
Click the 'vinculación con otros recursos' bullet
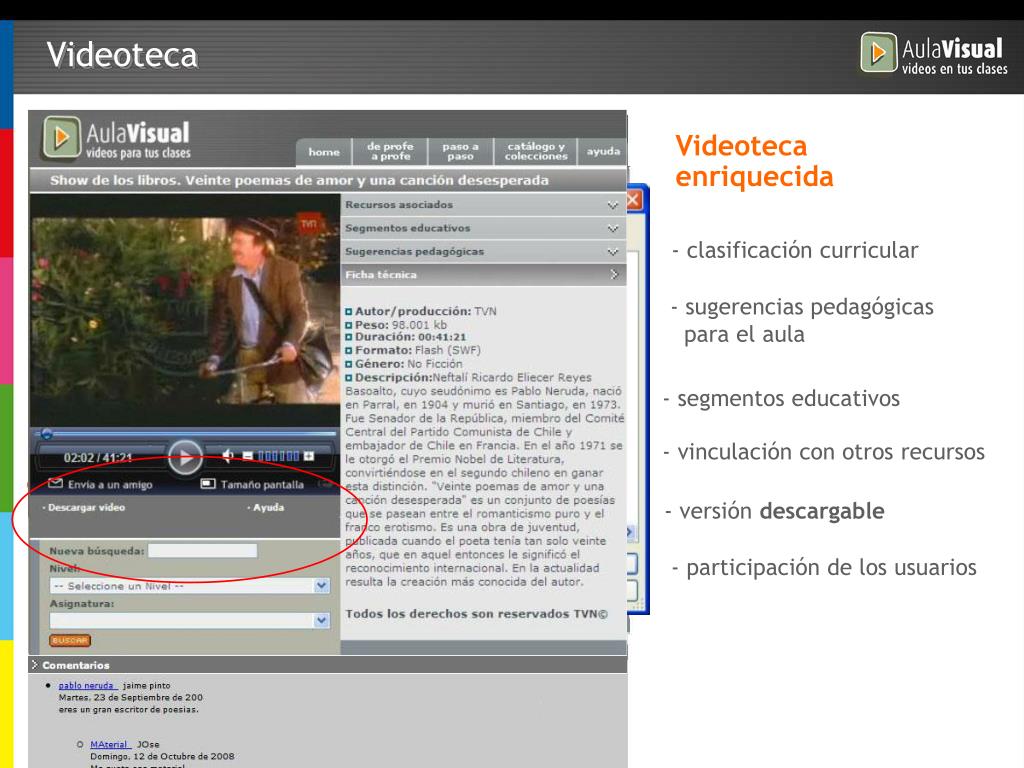[x=824, y=452]
